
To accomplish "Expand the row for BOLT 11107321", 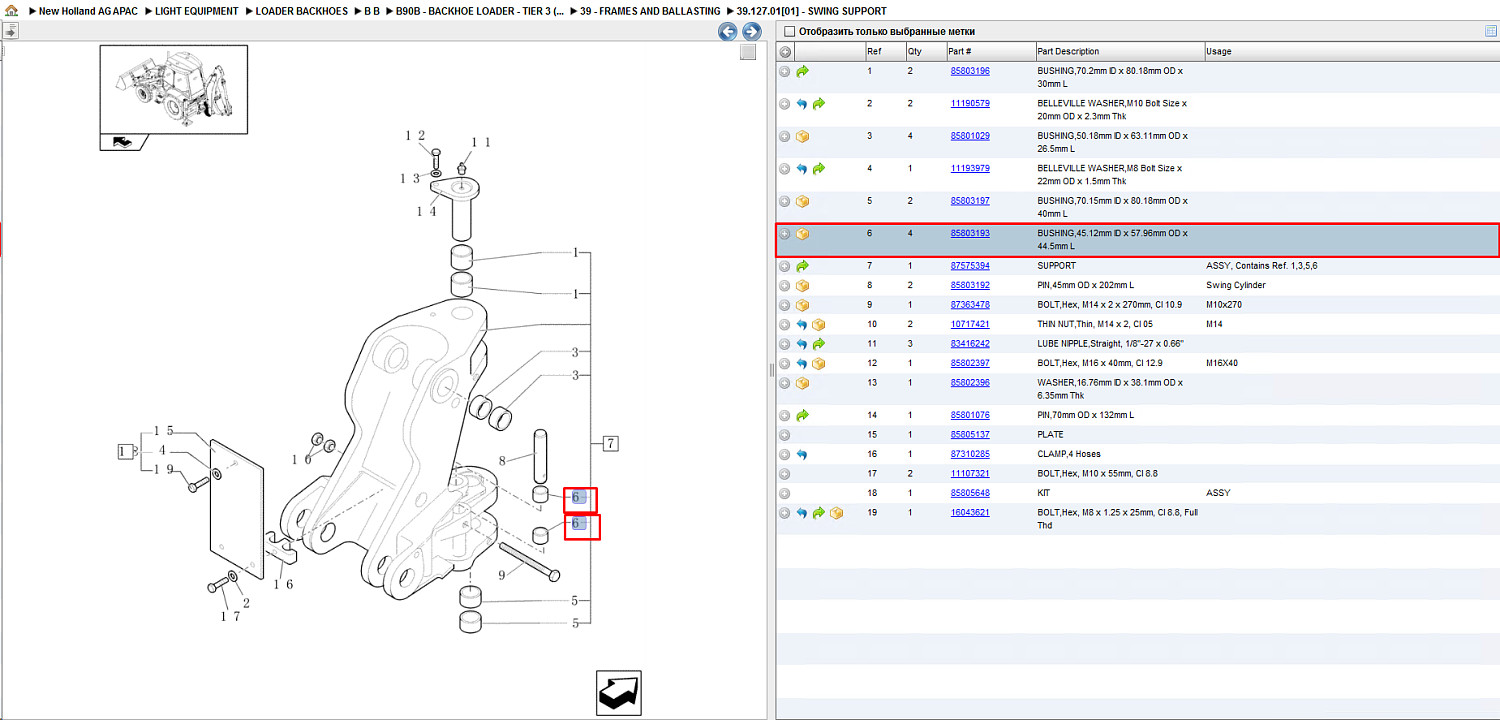I will click(785, 474).
